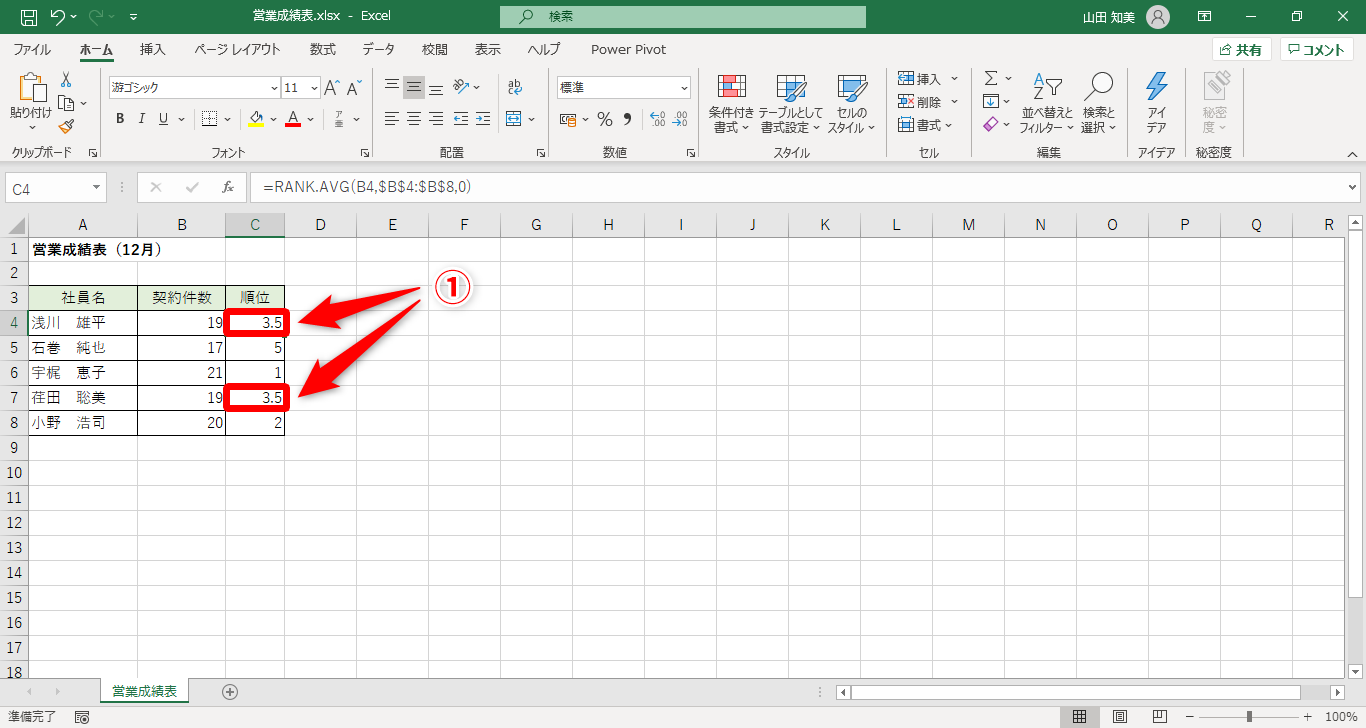Click the 共有 share button

pyautogui.click(x=1241, y=49)
